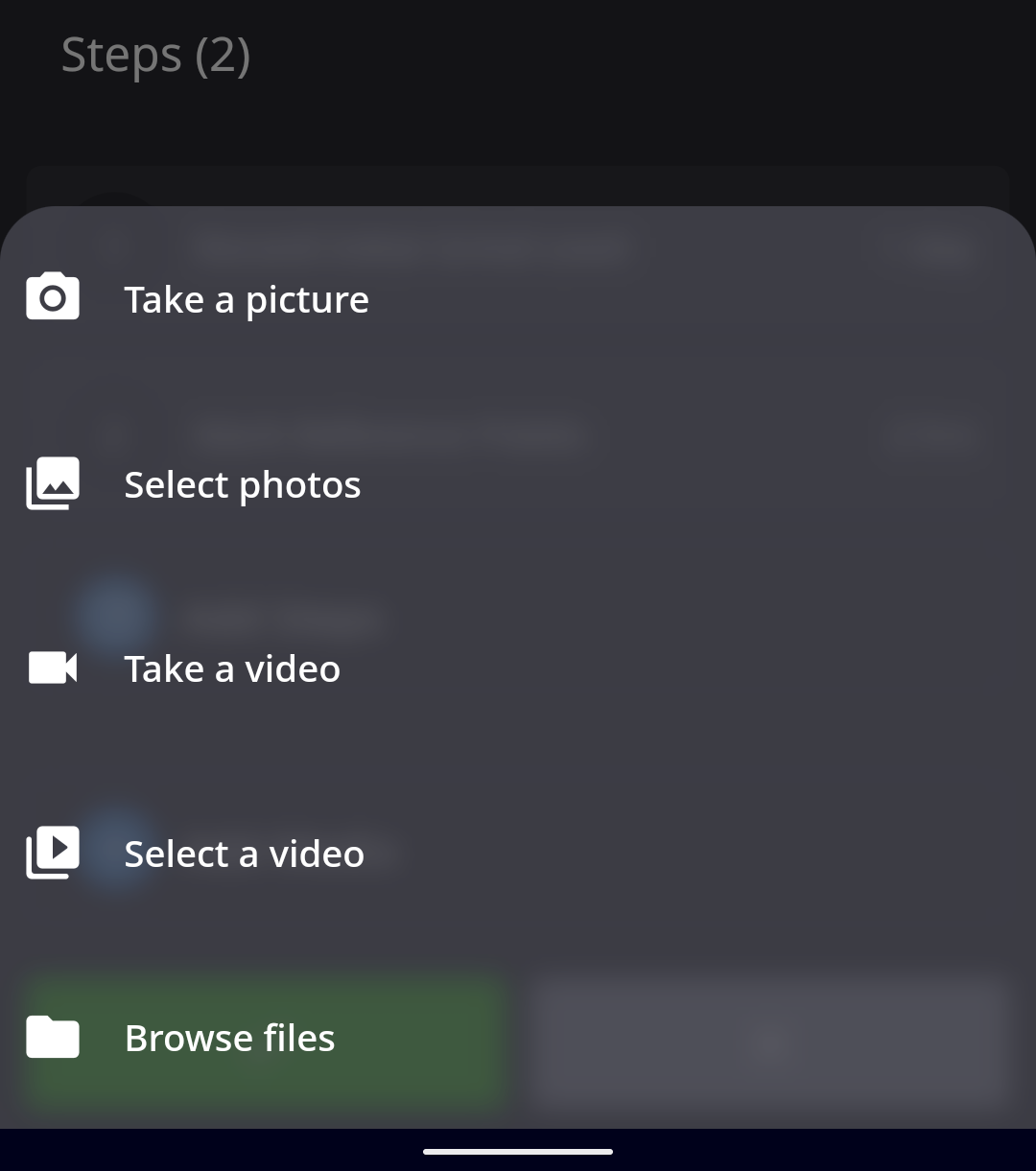Click the Steps (2) heading
The height and width of the screenshot is (1171, 1036).
156,55
